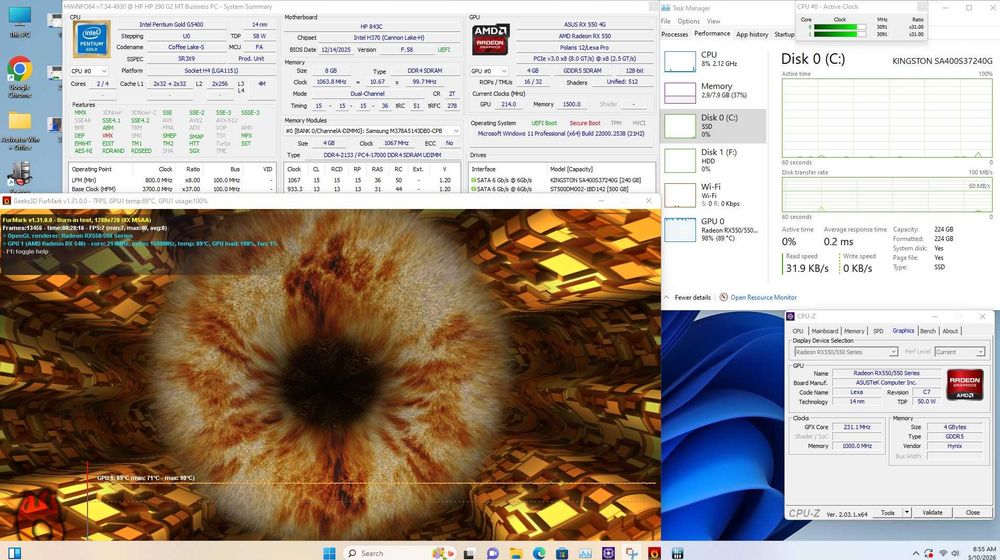The width and height of the screenshot is (1000, 560).
Task: Switch to App history tab in Task Manager
Action: pos(752,34)
